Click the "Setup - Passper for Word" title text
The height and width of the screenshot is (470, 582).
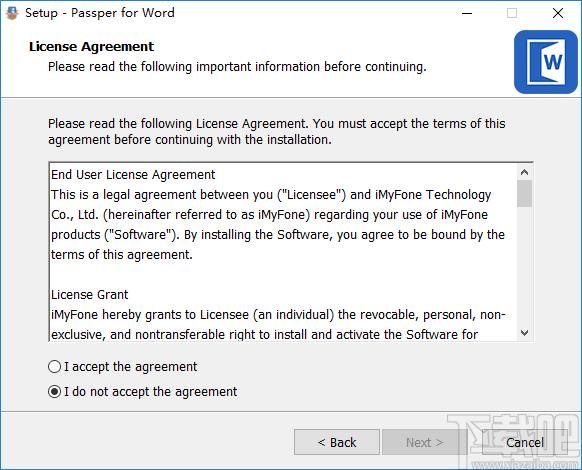pyautogui.click(x=99, y=13)
